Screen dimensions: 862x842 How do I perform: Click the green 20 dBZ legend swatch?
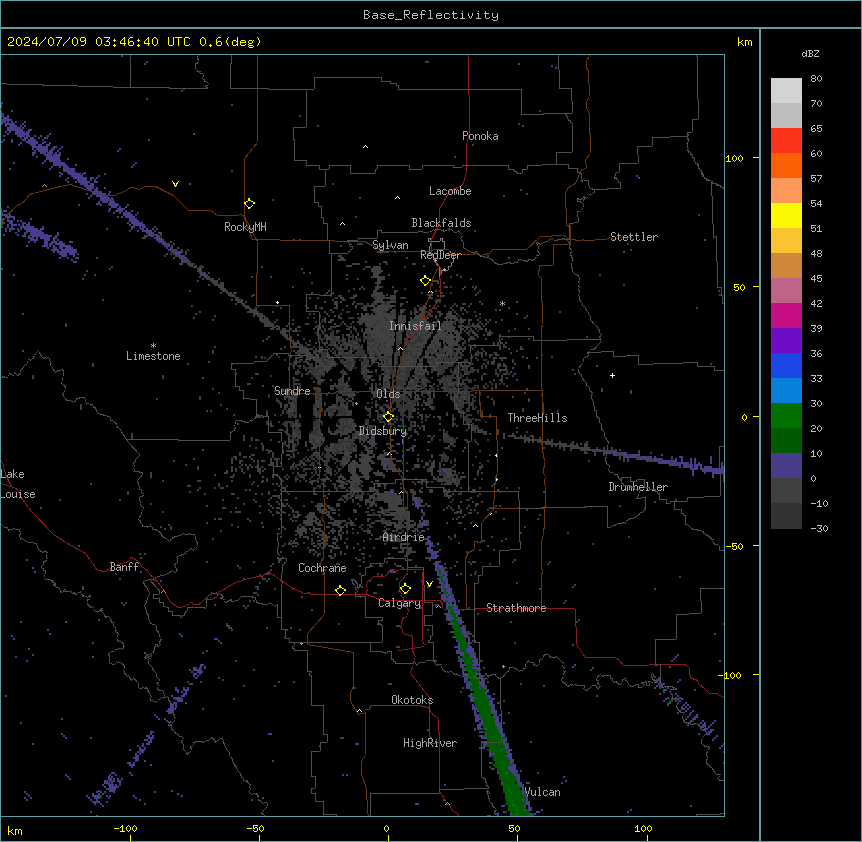pyautogui.click(x=786, y=416)
